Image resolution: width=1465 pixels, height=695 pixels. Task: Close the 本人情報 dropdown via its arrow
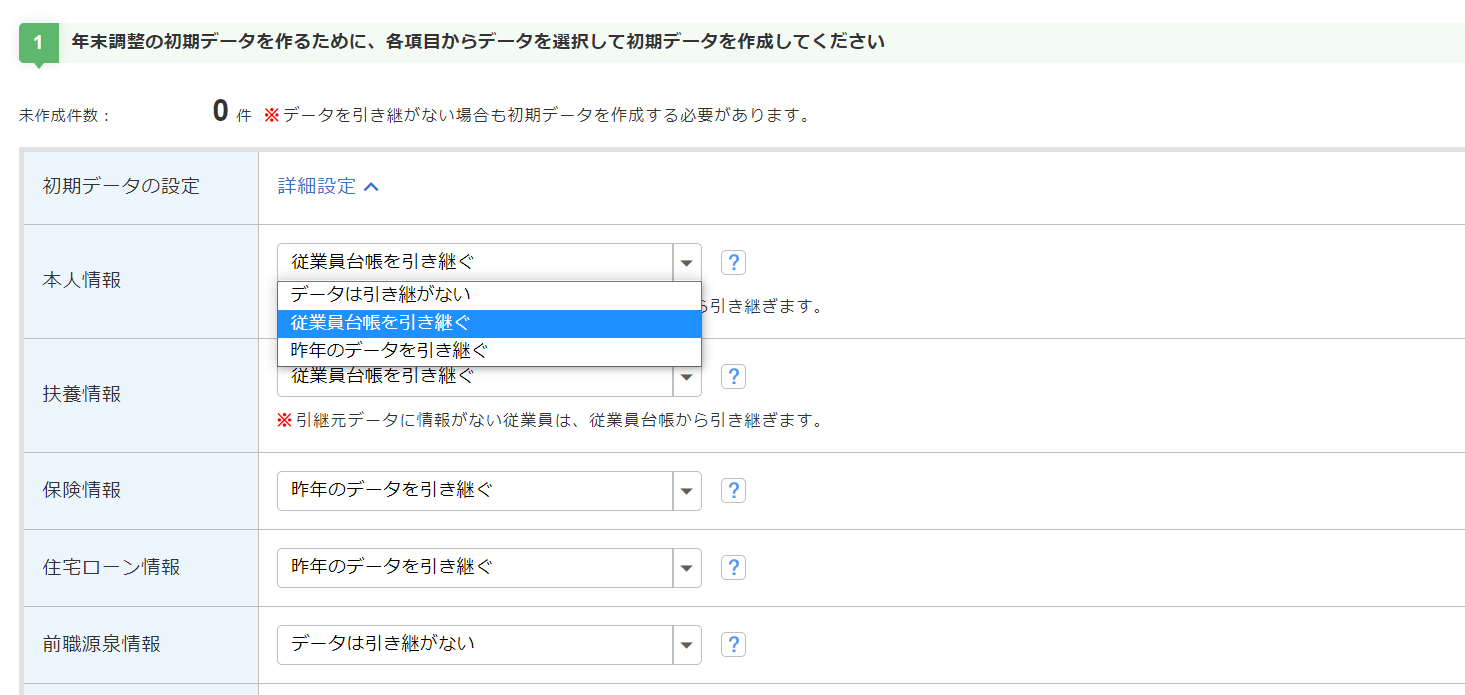687,263
